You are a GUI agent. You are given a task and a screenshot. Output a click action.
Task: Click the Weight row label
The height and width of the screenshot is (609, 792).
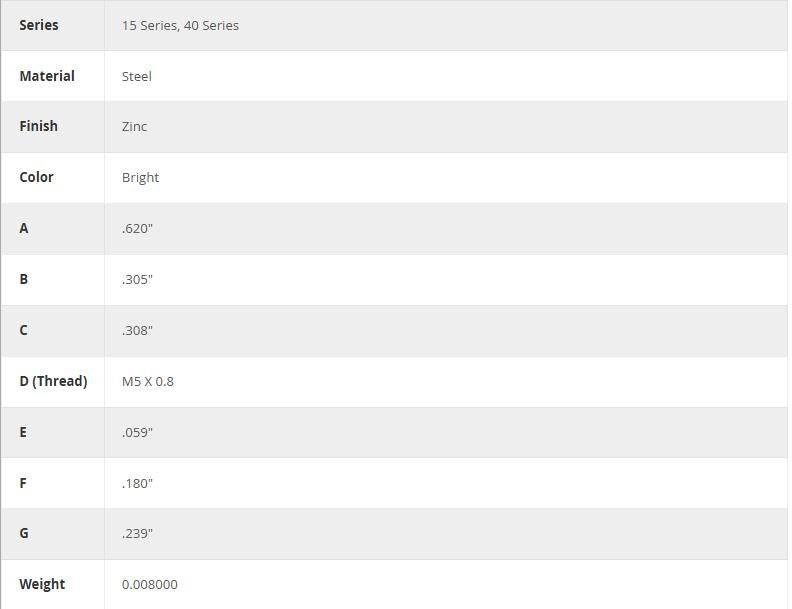(42, 584)
